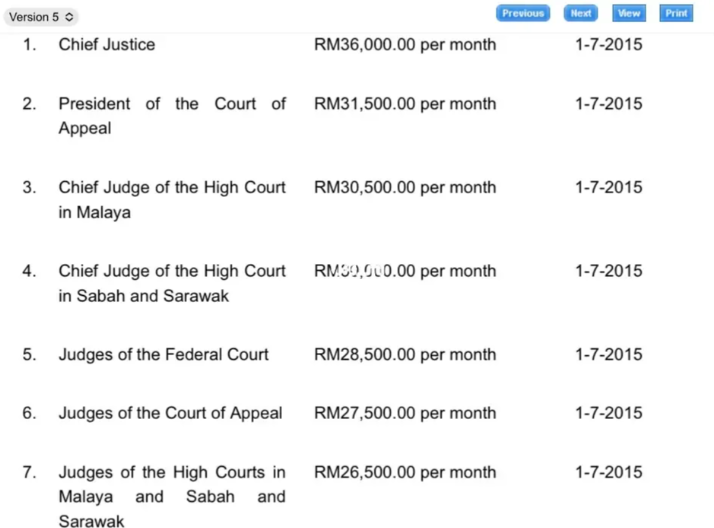Open the Version 5 dropdown
This screenshot has height=528, width=714.
41,17
